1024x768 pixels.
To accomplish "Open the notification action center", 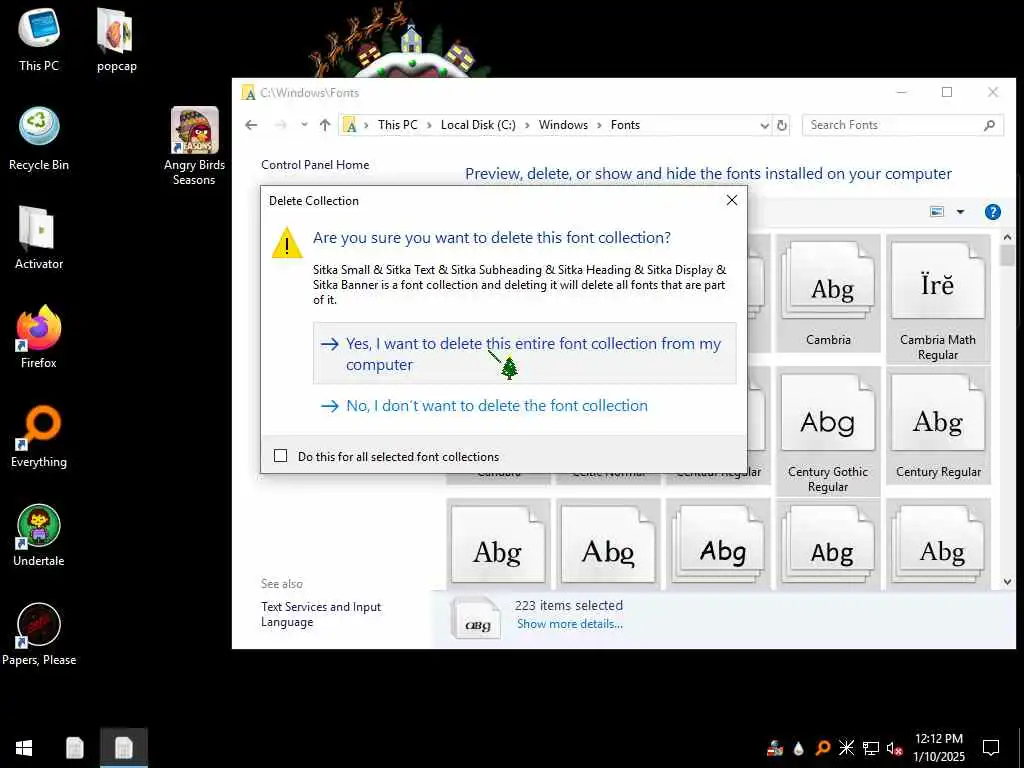I will pyautogui.click(x=991, y=748).
